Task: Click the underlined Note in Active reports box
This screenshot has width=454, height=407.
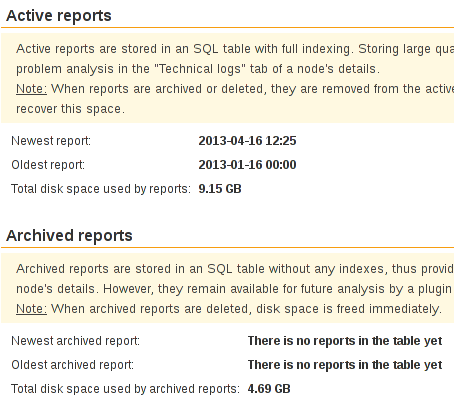Action: tap(31, 89)
